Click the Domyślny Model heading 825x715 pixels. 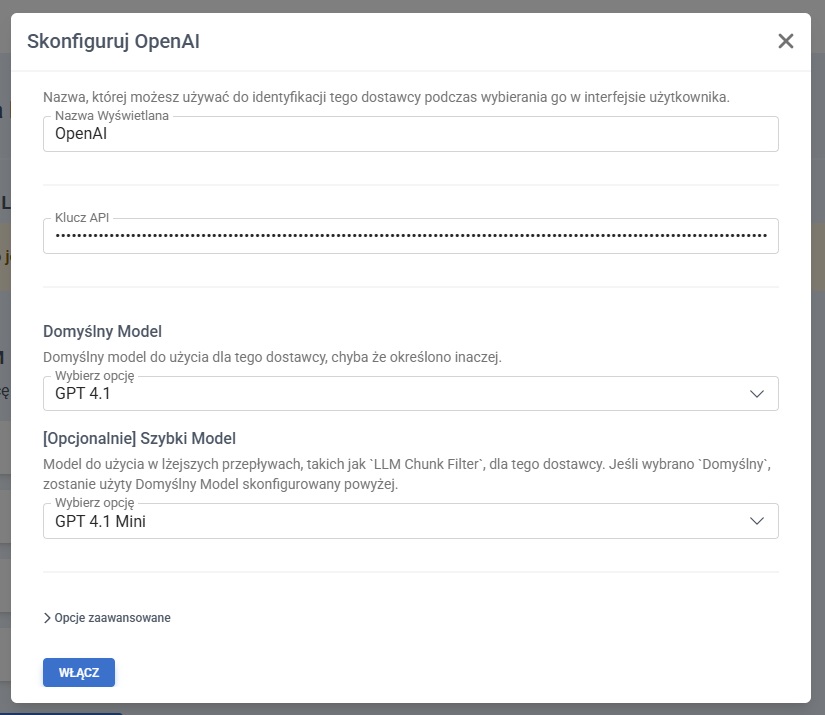click(x=102, y=331)
